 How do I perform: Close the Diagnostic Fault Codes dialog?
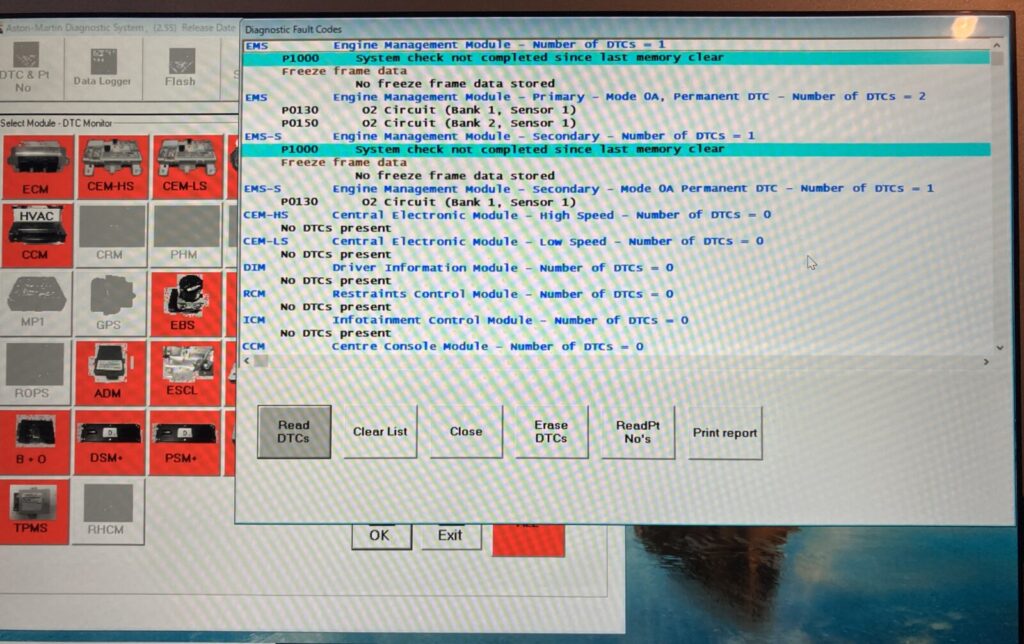tap(466, 432)
